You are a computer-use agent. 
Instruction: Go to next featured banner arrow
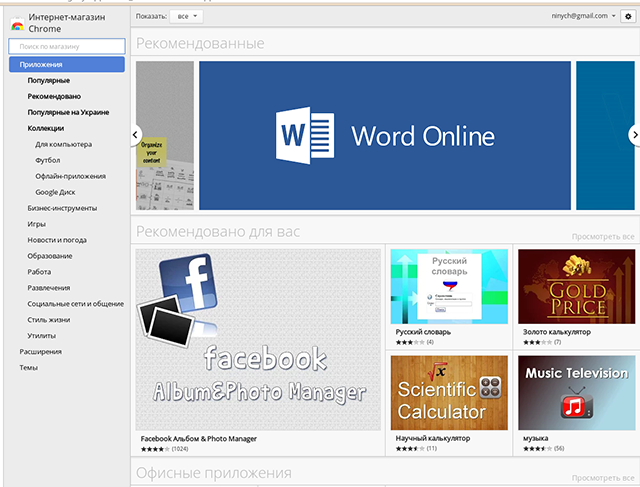(x=634, y=135)
